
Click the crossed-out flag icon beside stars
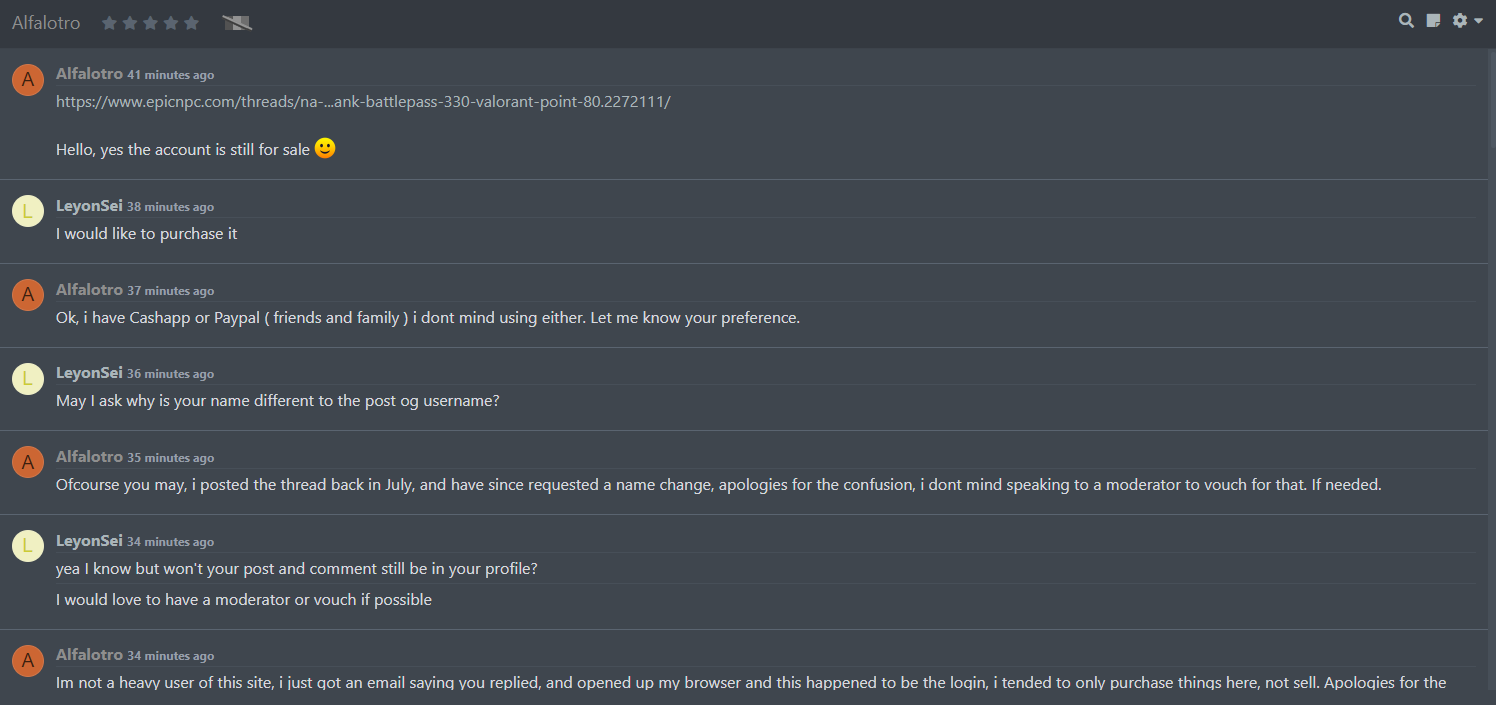237,23
